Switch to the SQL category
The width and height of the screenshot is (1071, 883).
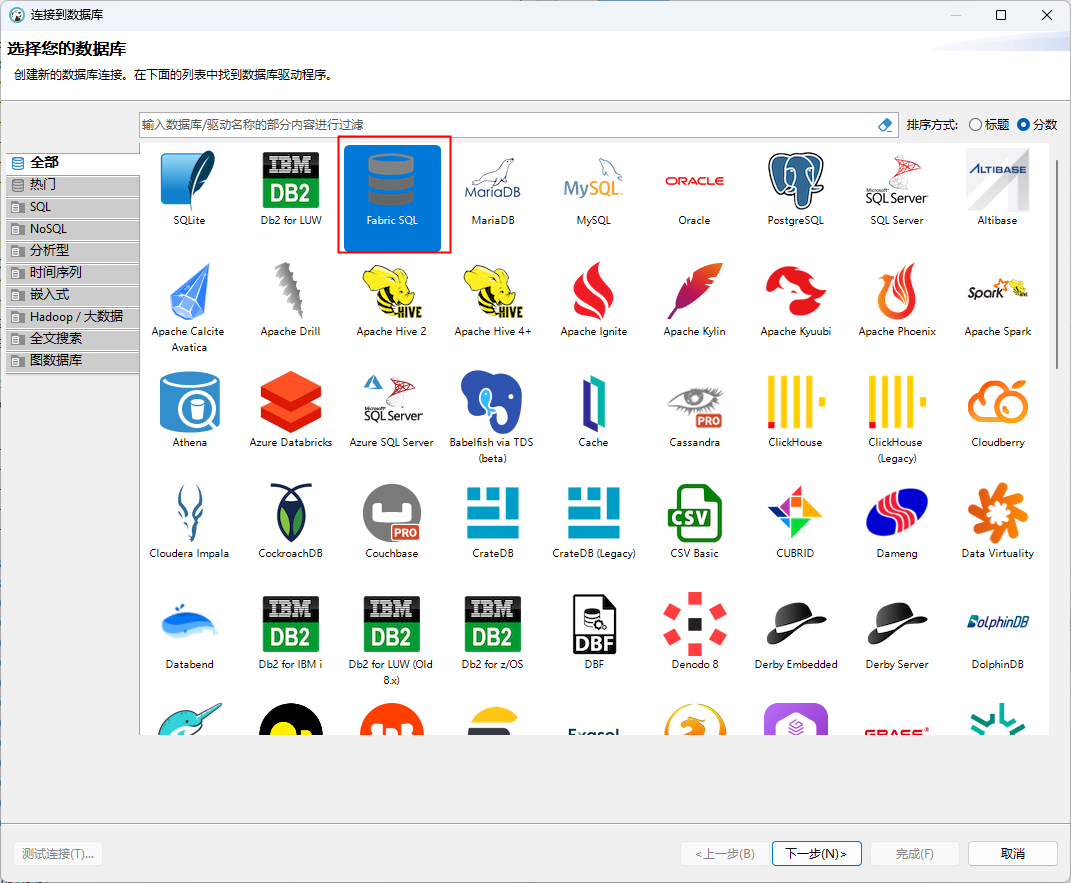72,207
